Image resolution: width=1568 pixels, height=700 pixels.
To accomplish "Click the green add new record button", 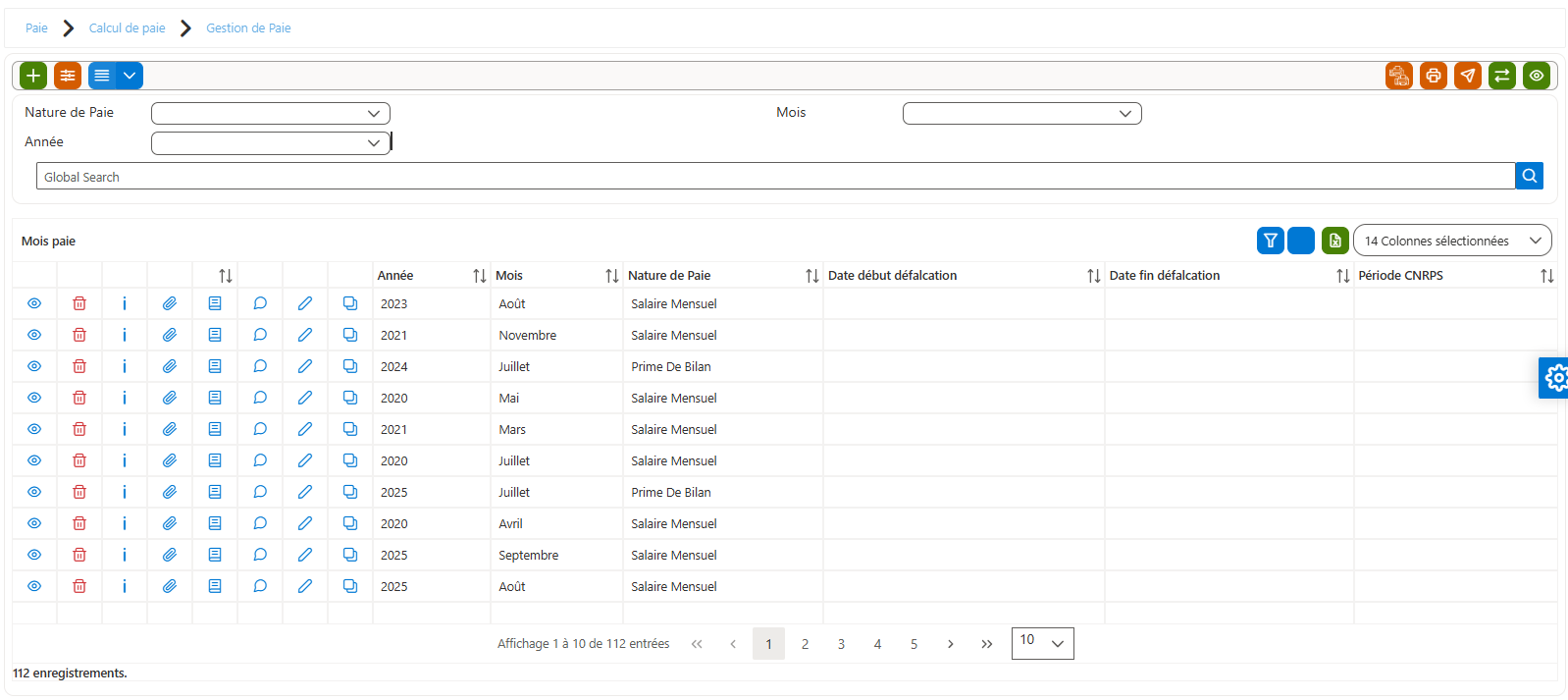I will [x=33, y=76].
